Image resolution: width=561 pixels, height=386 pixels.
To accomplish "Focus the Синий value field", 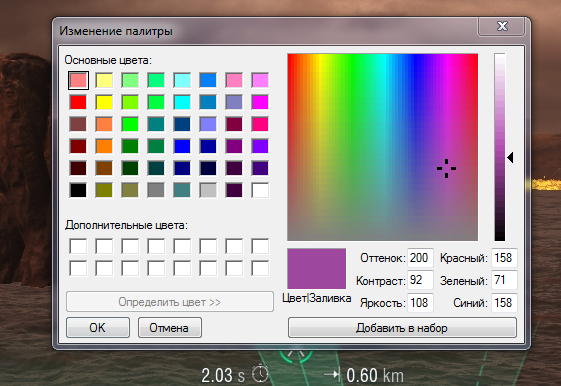I will click(504, 303).
